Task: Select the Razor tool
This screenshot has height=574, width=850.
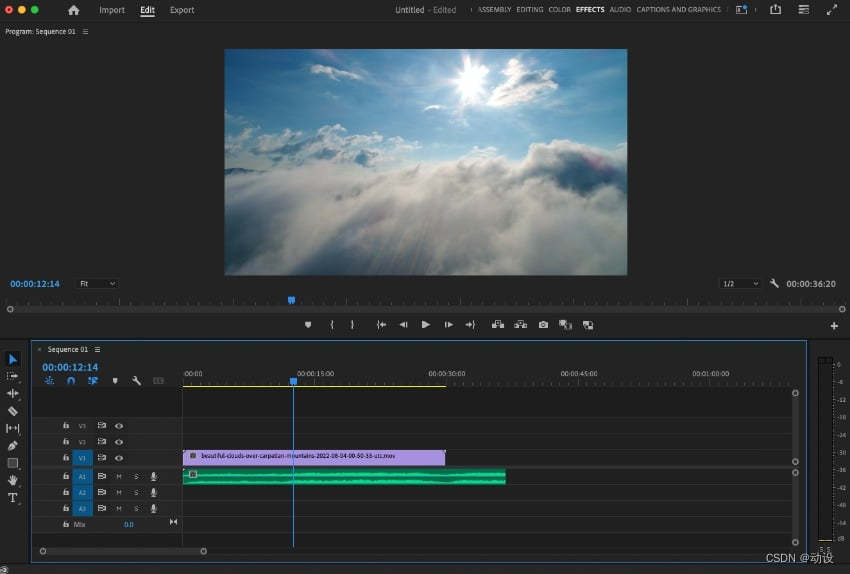Action: point(13,411)
